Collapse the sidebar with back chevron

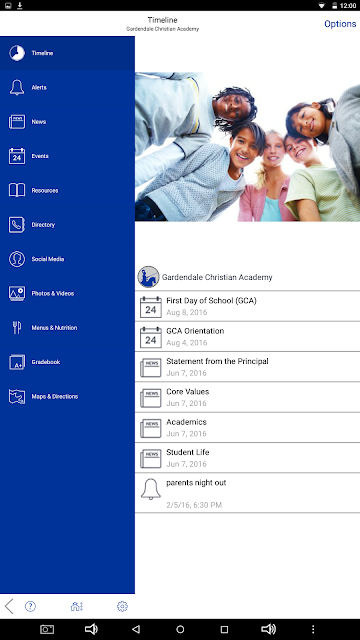[x=9, y=606]
